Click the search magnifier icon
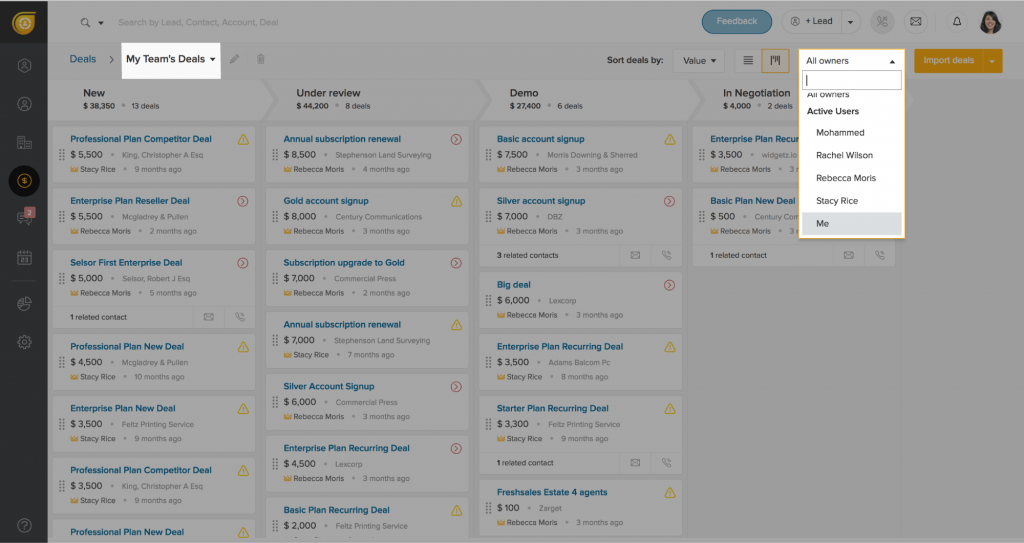 (85, 22)
